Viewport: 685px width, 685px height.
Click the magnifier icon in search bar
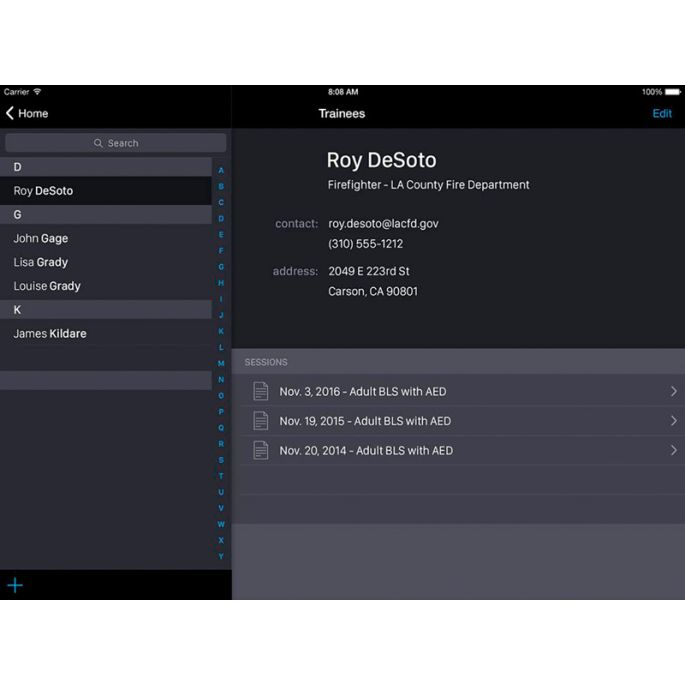(98, 143)
